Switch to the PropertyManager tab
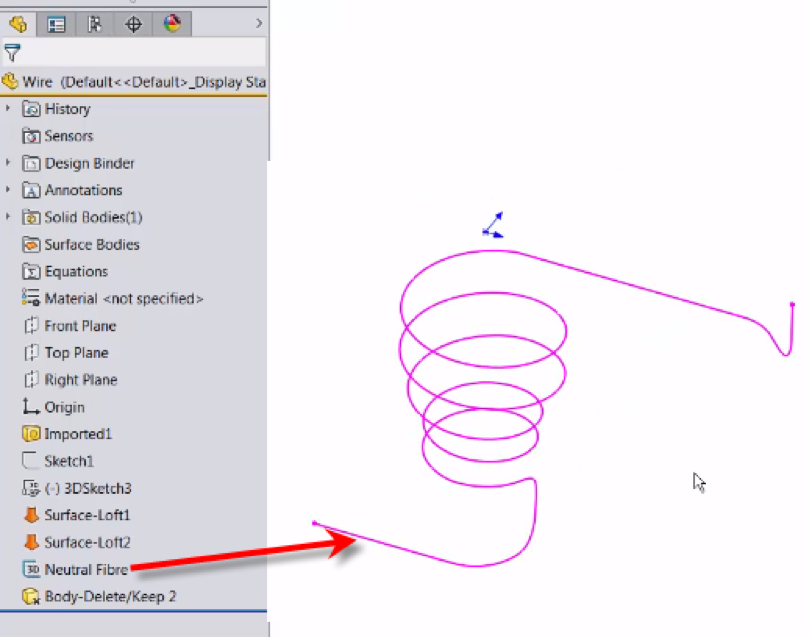 point(56,24)
